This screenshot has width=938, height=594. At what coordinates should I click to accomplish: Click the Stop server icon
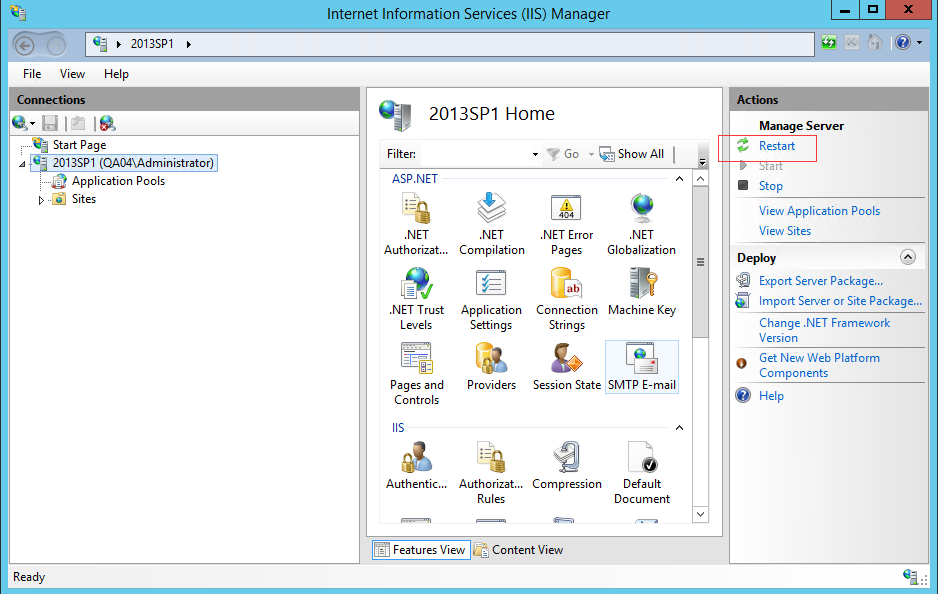click(x=743, y=185)
